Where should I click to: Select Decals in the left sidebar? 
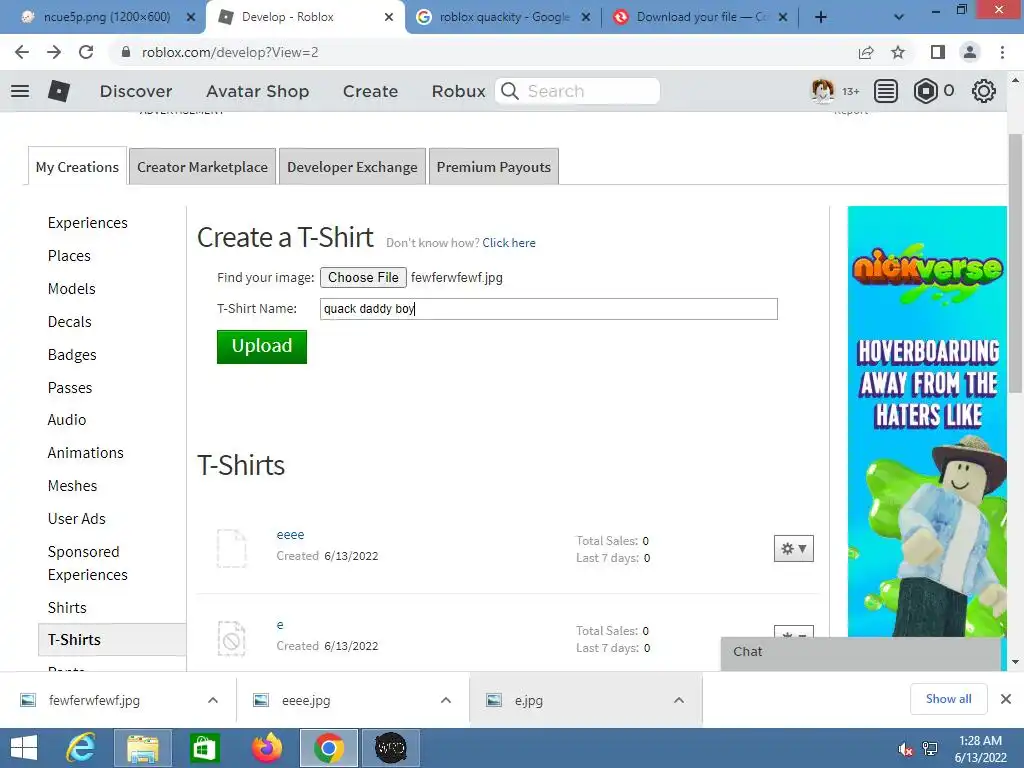coord(69,322)
